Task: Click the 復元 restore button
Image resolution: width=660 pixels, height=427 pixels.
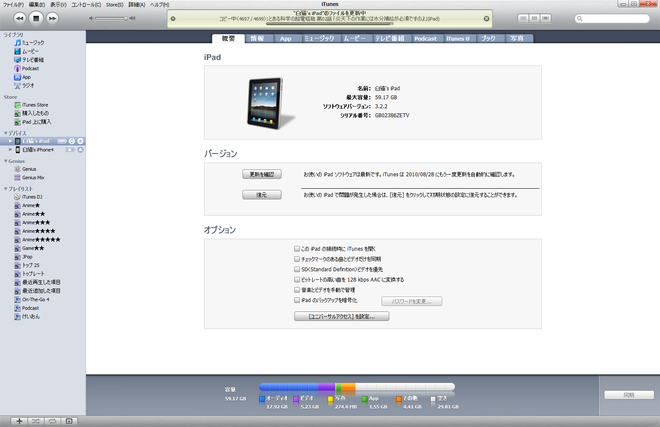Action: click(x=262, y=195)
